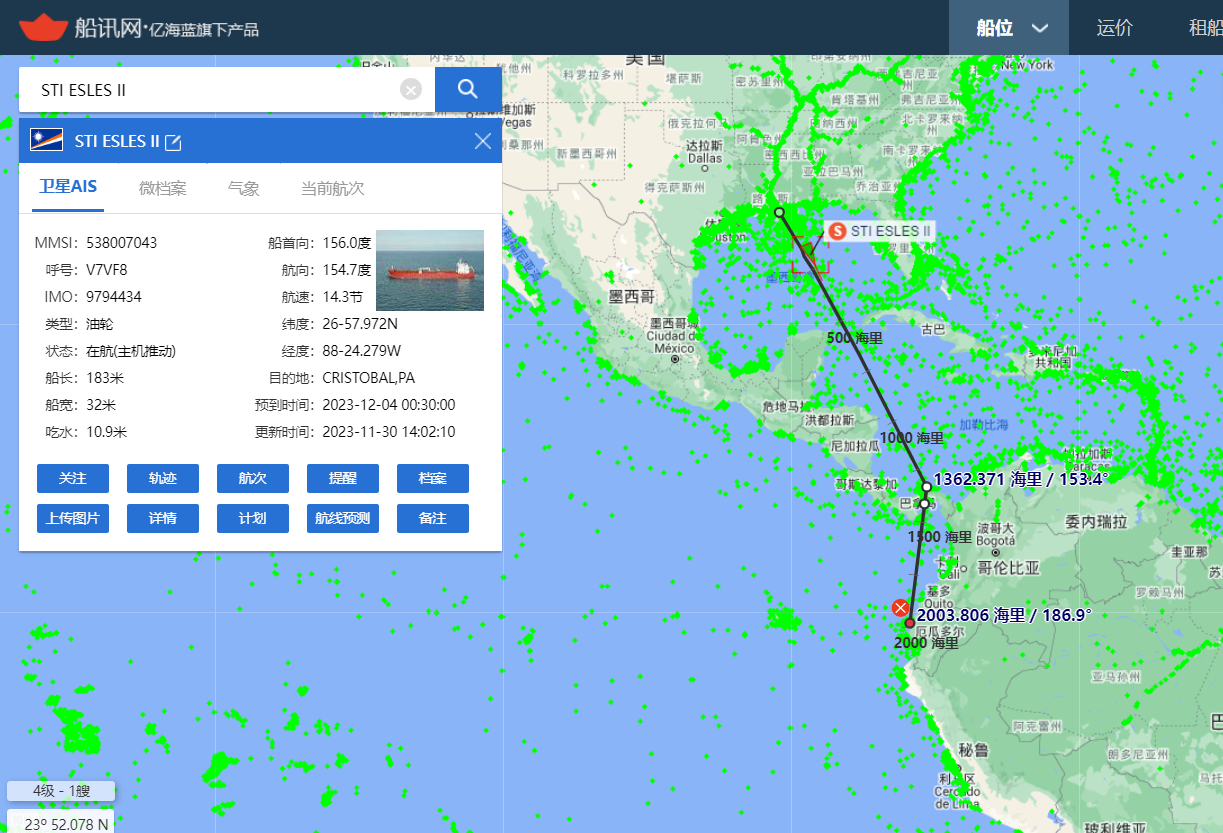Switch to the 当前航次 tab

point(332,188)
